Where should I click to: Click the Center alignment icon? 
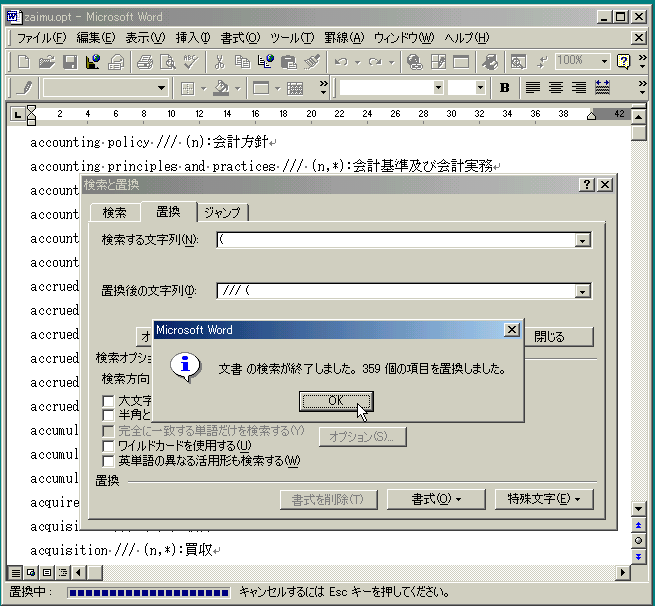point(556,88)
